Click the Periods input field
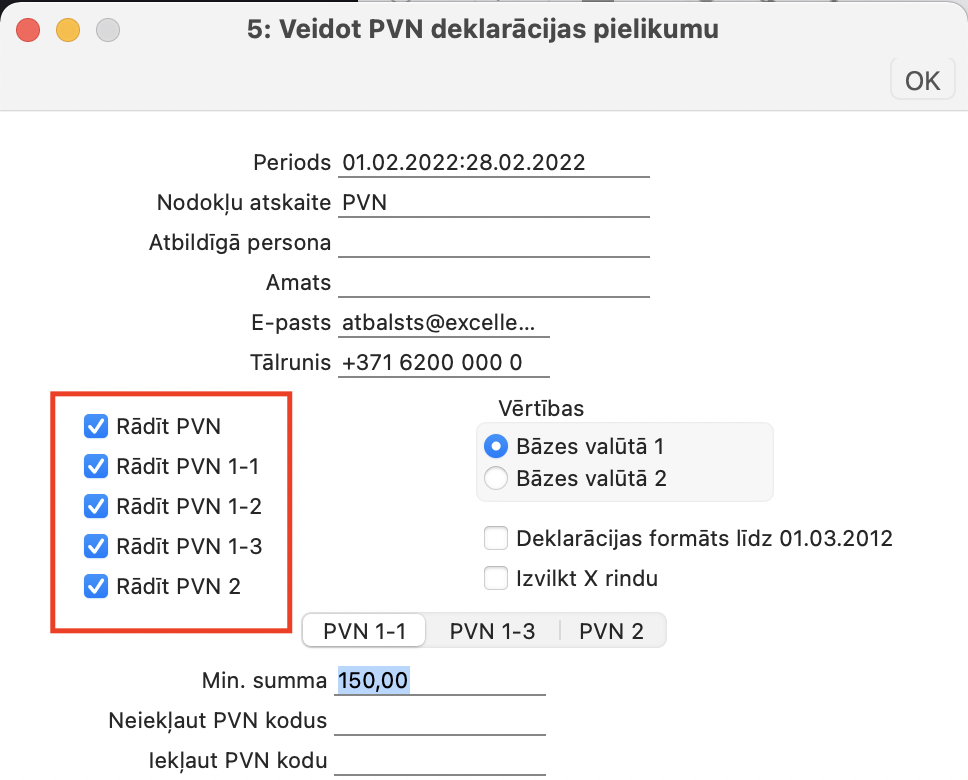968x780 pixels. coord(493,163)
